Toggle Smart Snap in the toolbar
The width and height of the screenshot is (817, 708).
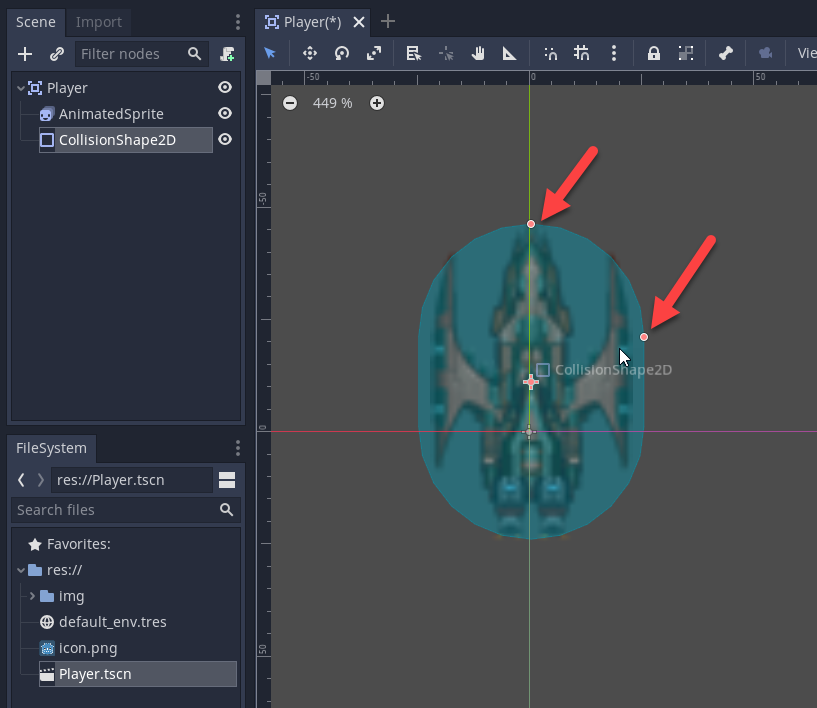pos(550,53)
